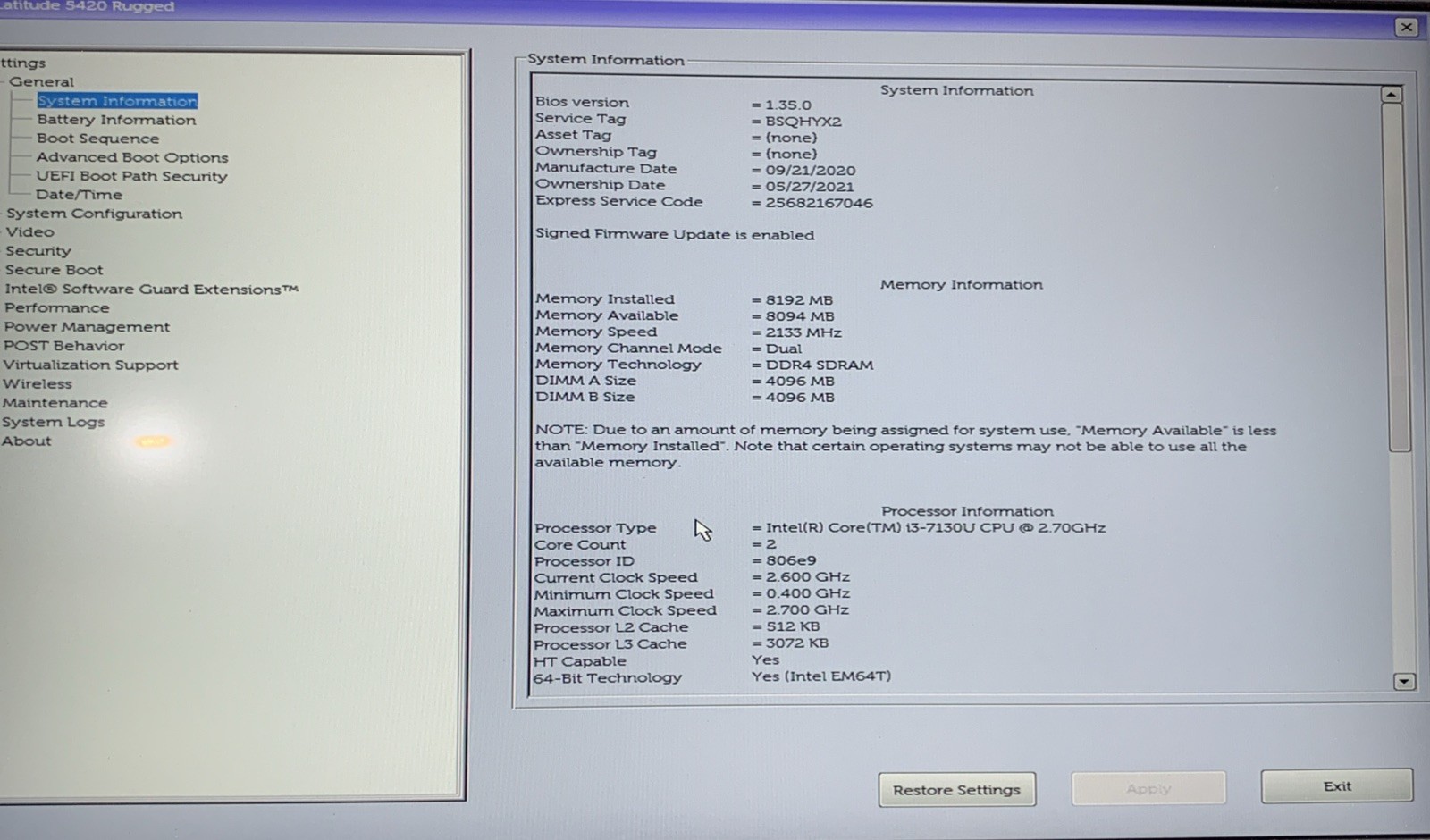1430x840 pixels.
Task: Open Virtualization Support category
Action: 90,365
